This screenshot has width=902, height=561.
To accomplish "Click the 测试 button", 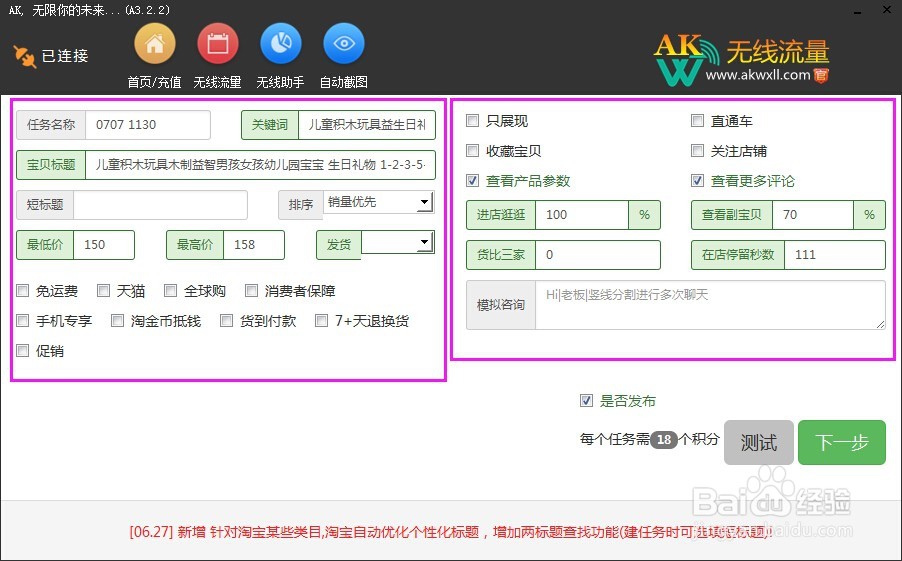I will click(x=759, y=442).
